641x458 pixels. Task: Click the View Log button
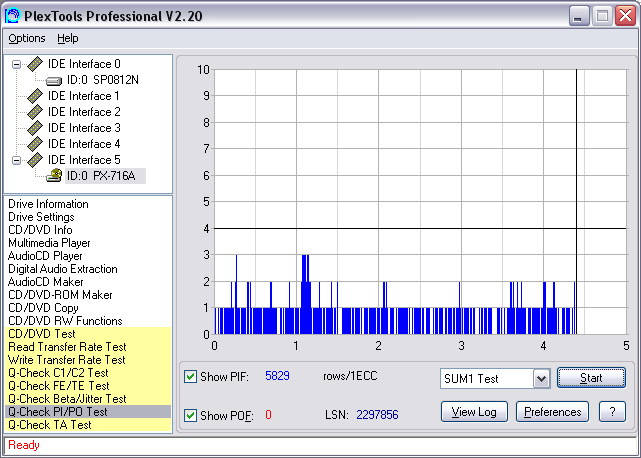[474, 412]
